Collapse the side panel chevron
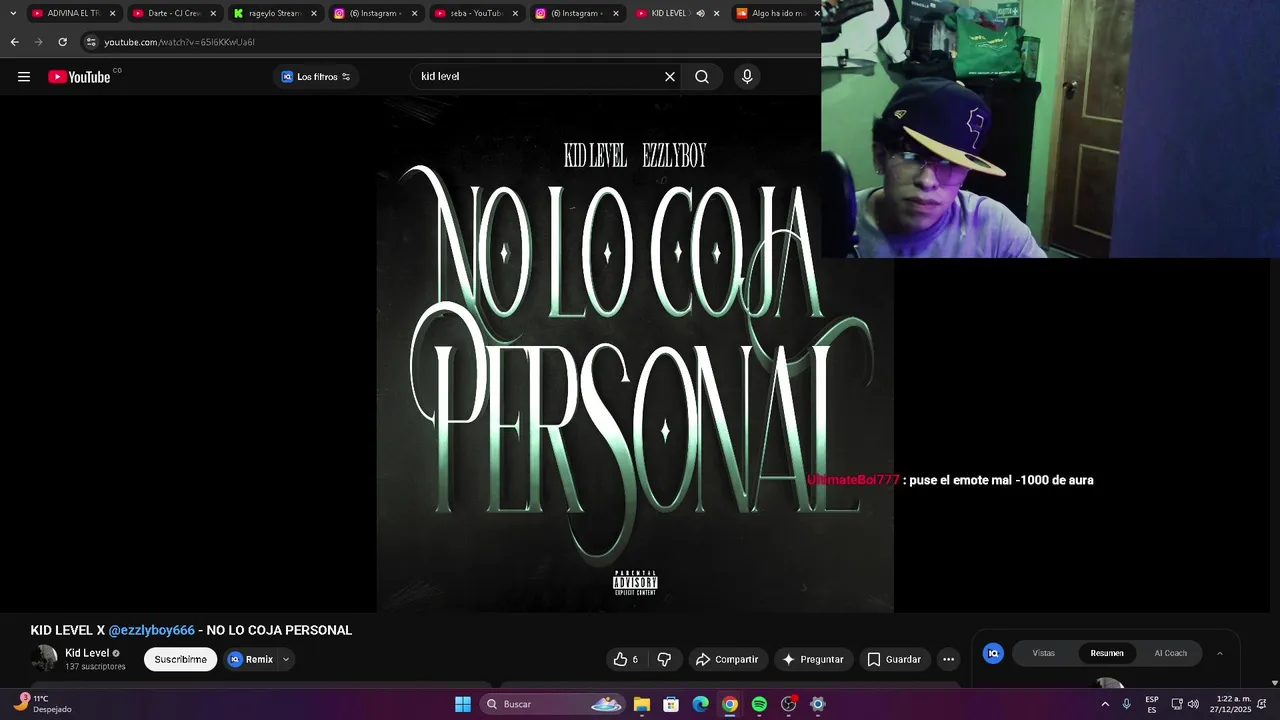Screen dimensions: 1280x720 (1219, 653)
